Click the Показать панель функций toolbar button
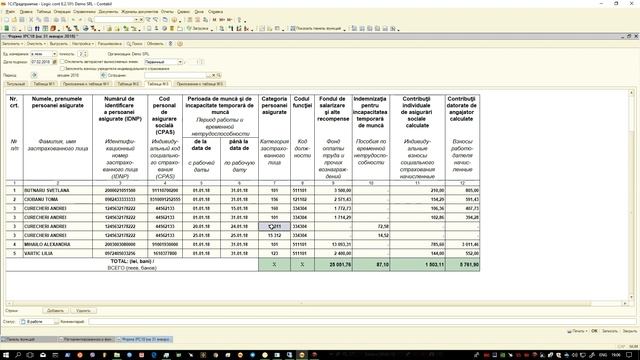The height and width of the screenshot is (360, 640). pyautogui.click(x=316, y=29)
